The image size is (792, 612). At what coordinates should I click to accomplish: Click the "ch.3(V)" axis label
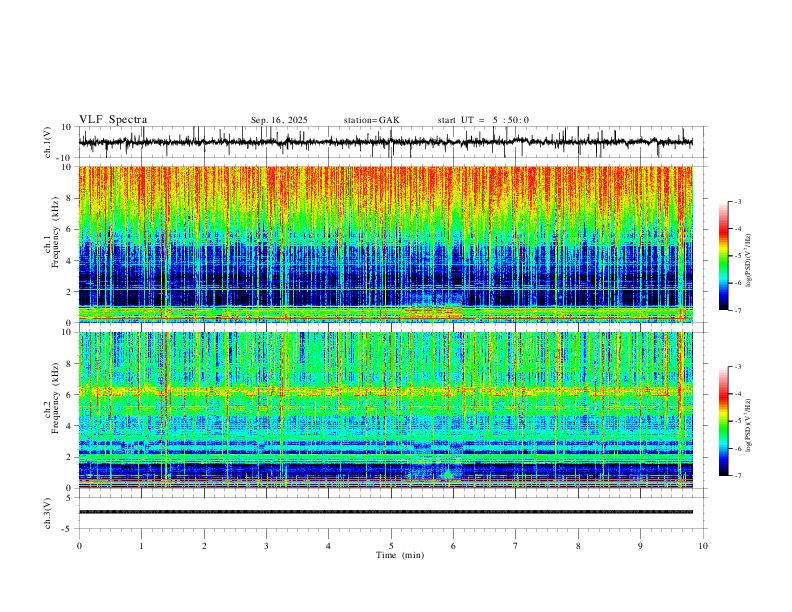coord(48,513)
